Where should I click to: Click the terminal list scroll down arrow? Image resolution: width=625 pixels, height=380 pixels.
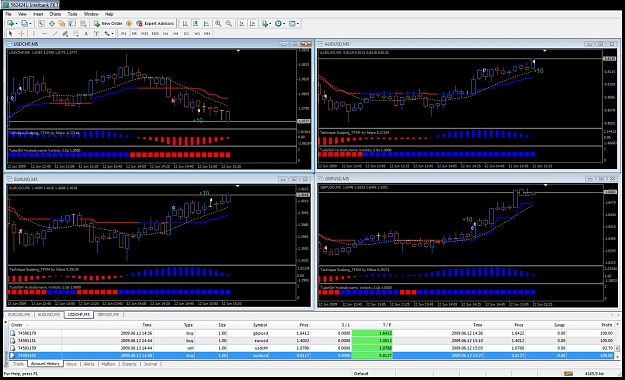[x=617, y=356]
